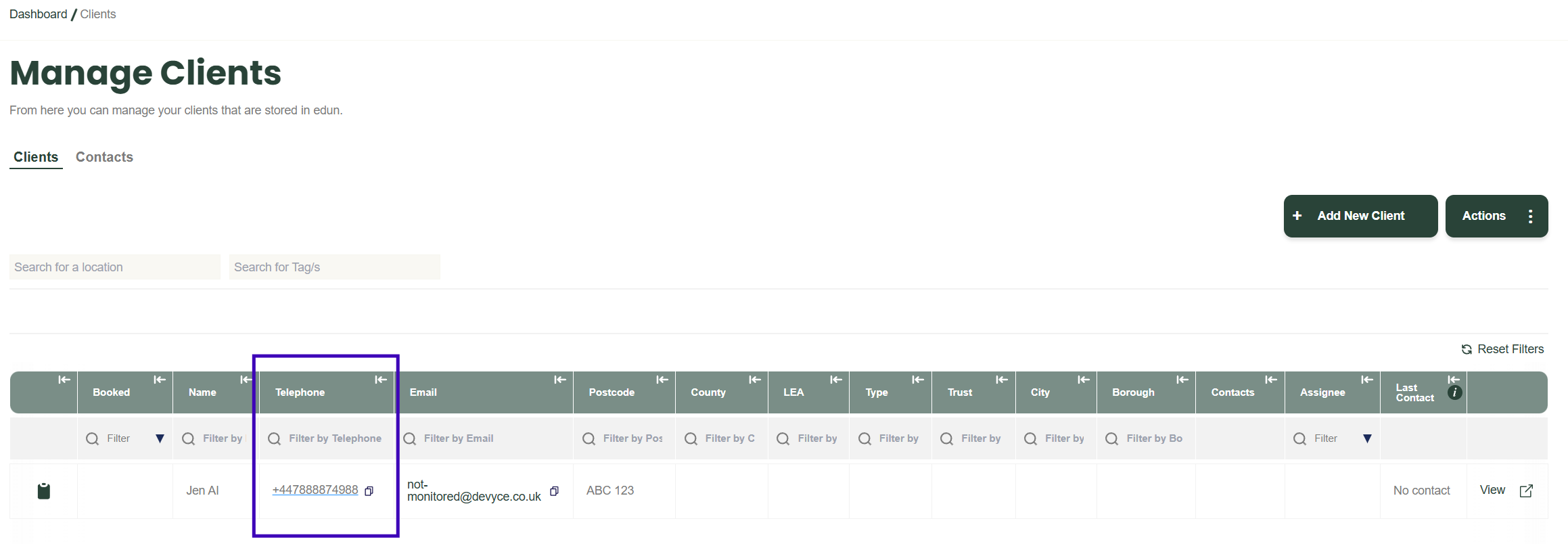Collapse the Telephone column using its header icon
Screen dimensions: 1568x544
coord(381,380)
